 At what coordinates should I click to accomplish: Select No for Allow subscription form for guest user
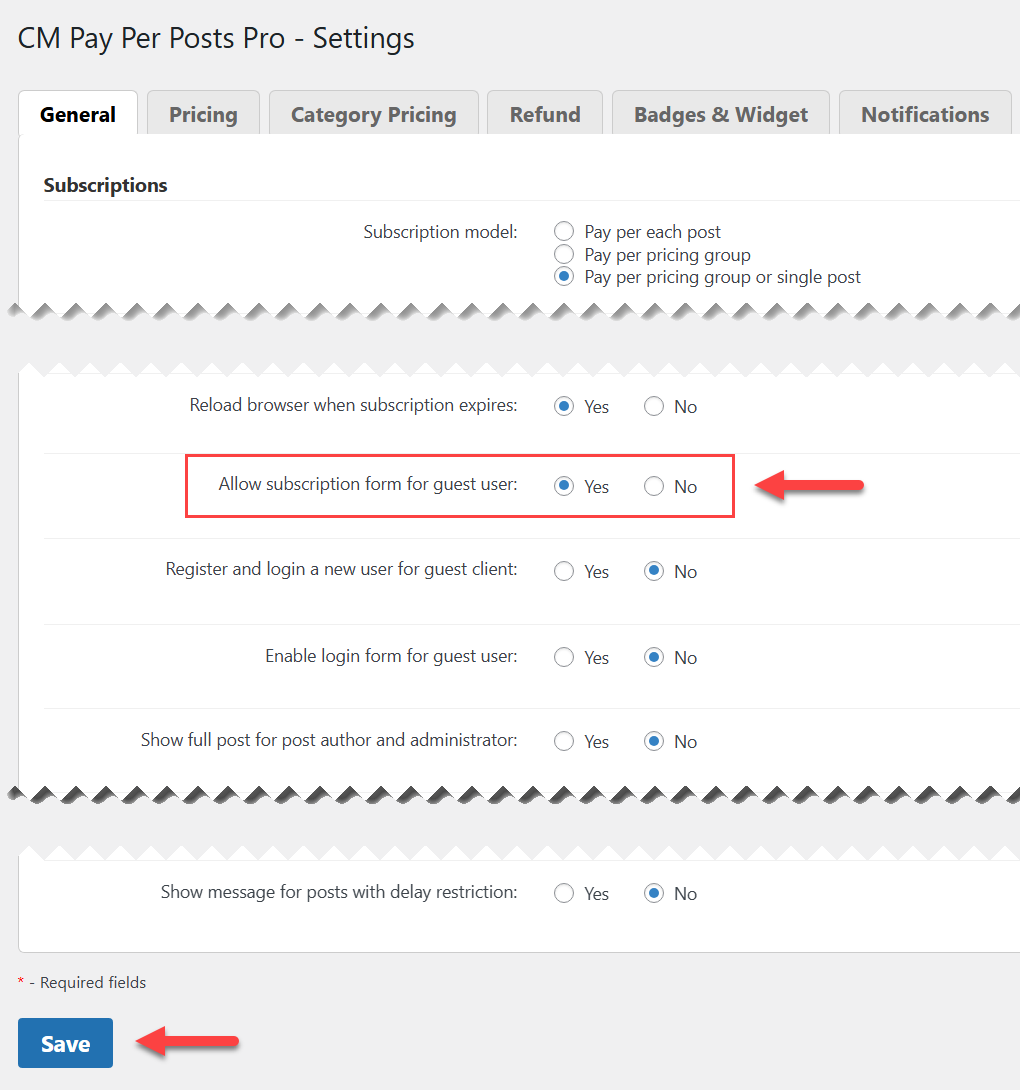654,486
